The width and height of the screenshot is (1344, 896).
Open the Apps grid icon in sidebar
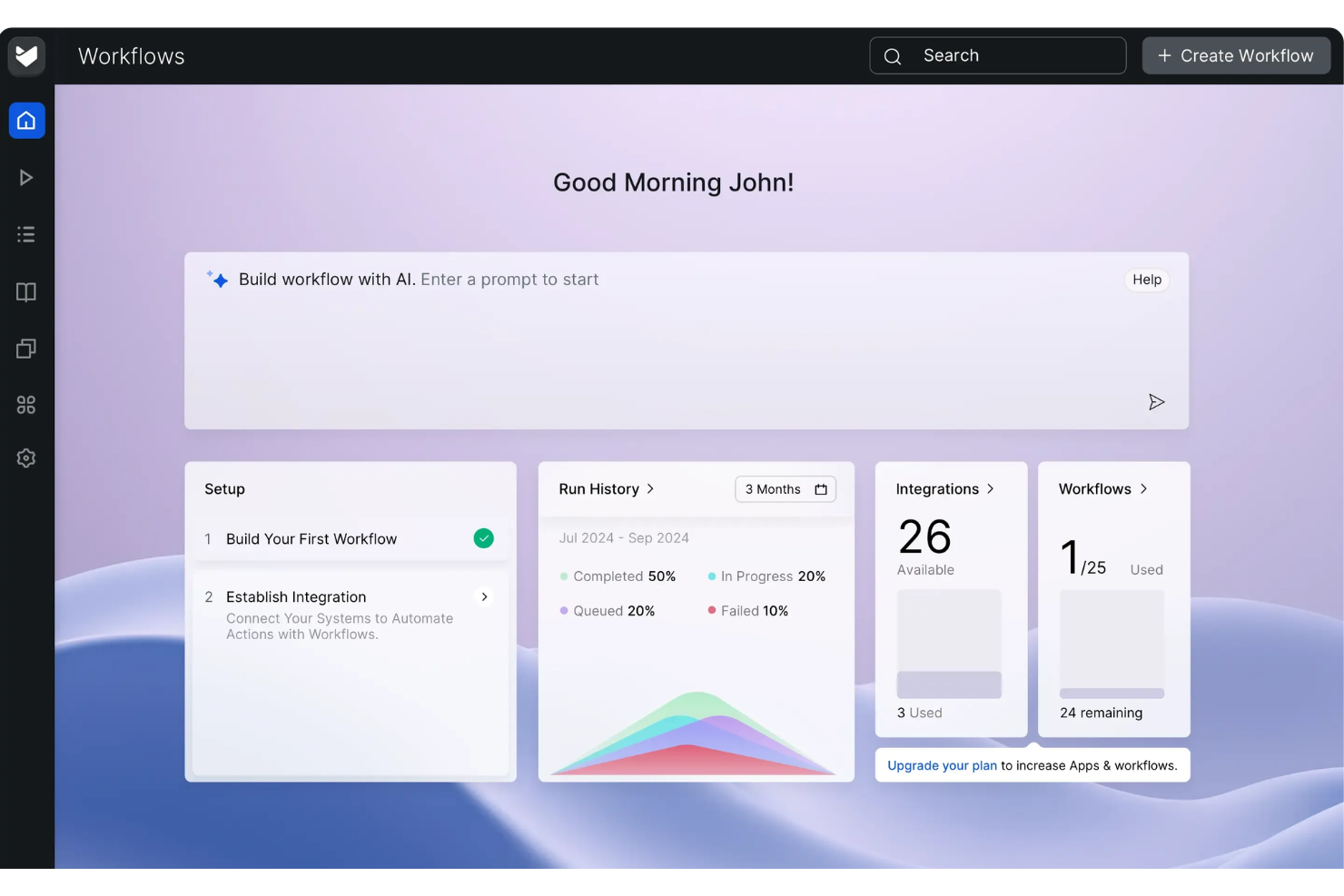coord(26,404)
